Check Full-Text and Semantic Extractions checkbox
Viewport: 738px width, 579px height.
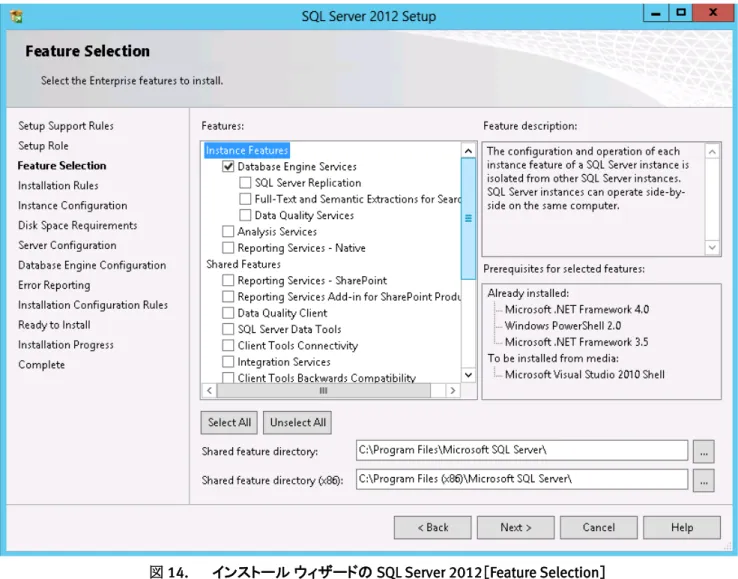point(245,199)
